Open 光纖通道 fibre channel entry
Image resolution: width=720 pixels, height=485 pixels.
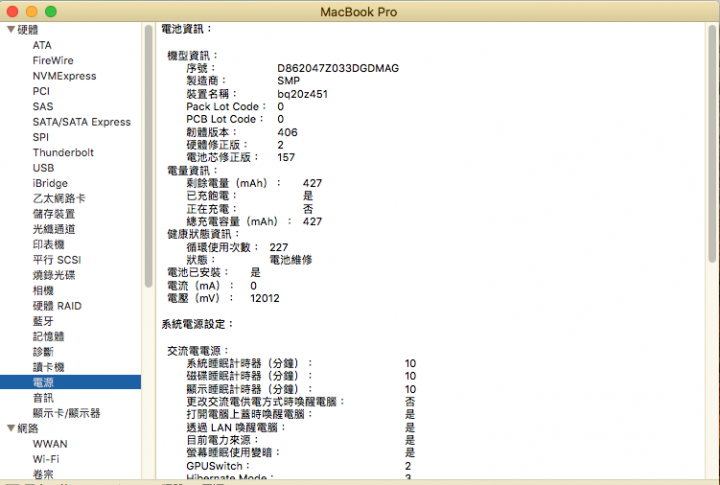coord(54,229)
